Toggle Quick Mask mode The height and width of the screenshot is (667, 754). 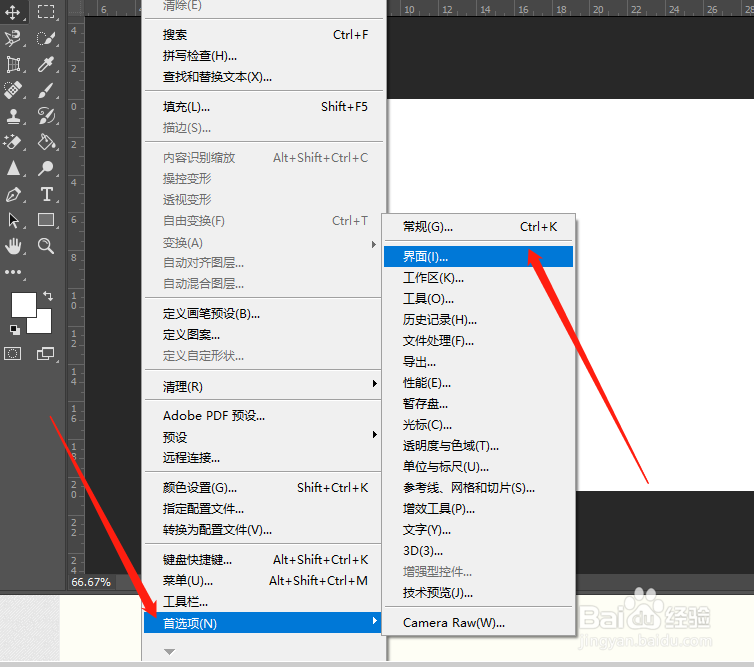click(13, 354)
